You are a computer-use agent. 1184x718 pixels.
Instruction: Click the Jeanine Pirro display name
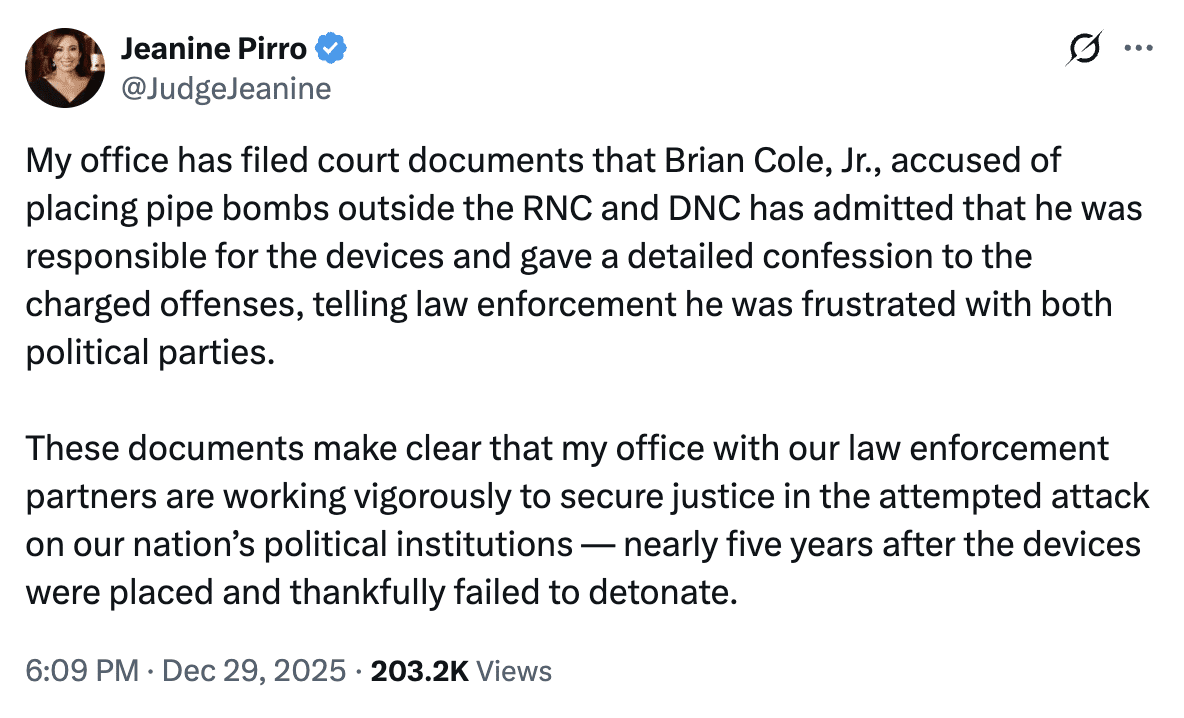point(213,47)
